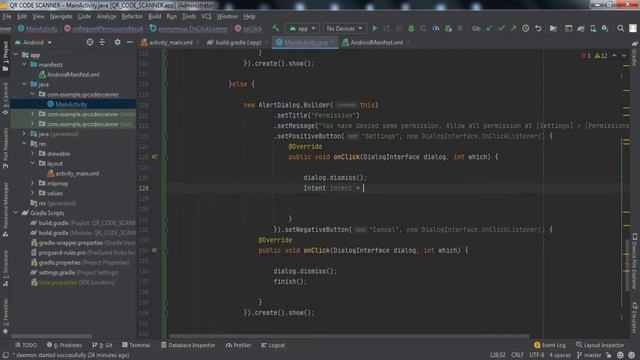Open the Android project view dropdown

tap(33, 42)
